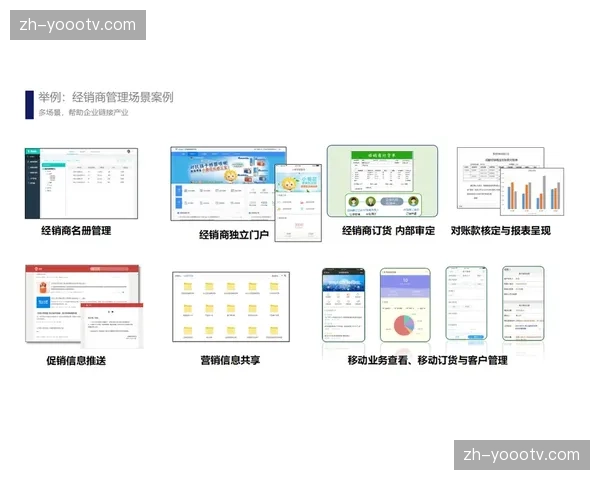Click the pie chart in the mobile screenshot

[404, 325]
